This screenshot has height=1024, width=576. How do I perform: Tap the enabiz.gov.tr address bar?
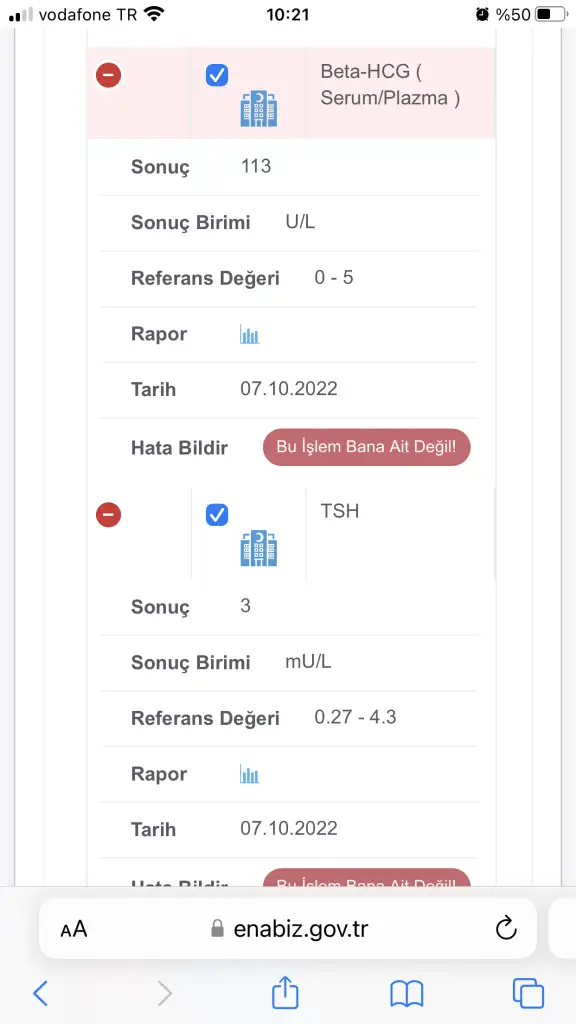288,928
